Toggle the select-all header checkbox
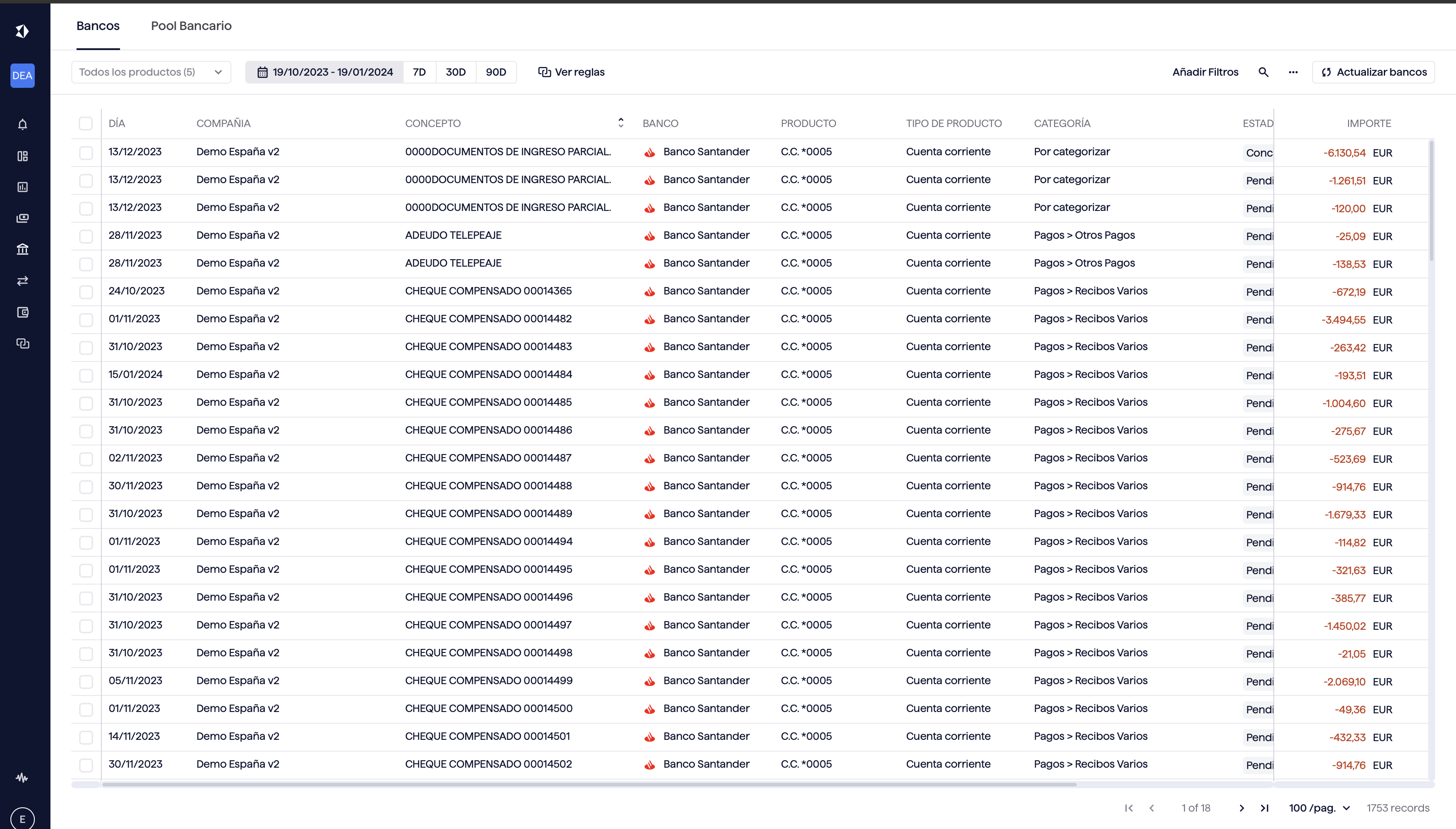1456x829 pixels. pyautogui.click(x=86, y=124)
